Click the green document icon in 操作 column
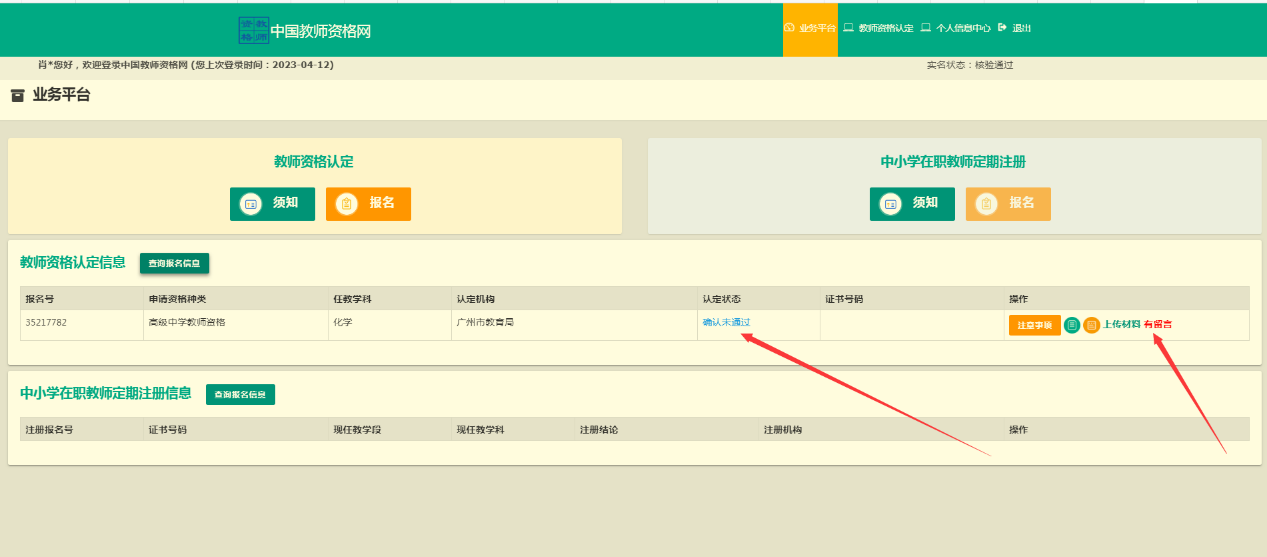 [x=1072, y=325]
